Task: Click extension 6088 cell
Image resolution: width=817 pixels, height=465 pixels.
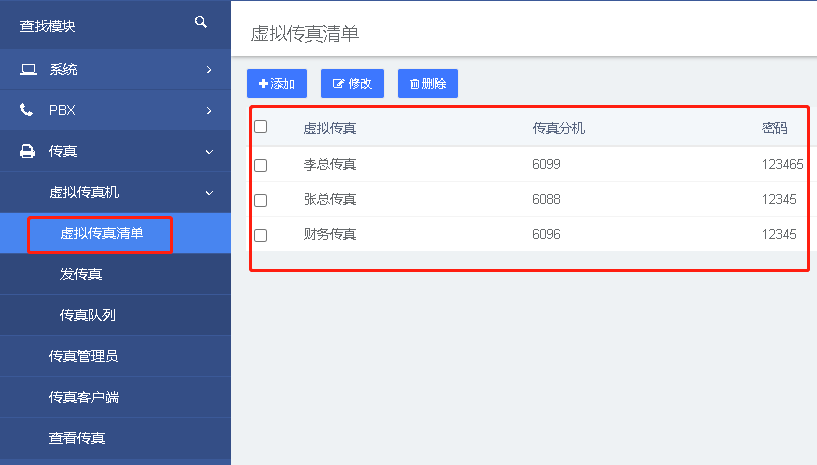Action: (546, 200)
